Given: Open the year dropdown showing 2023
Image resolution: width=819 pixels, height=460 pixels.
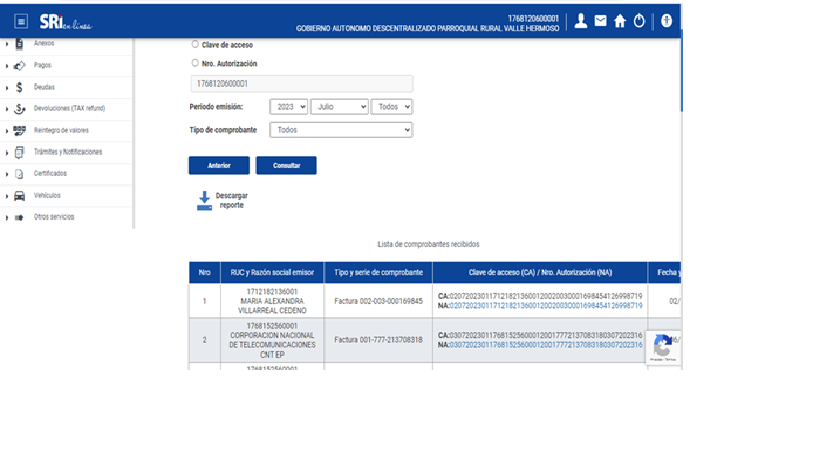Looking at the screenshot, I should (x=288, y=106).
